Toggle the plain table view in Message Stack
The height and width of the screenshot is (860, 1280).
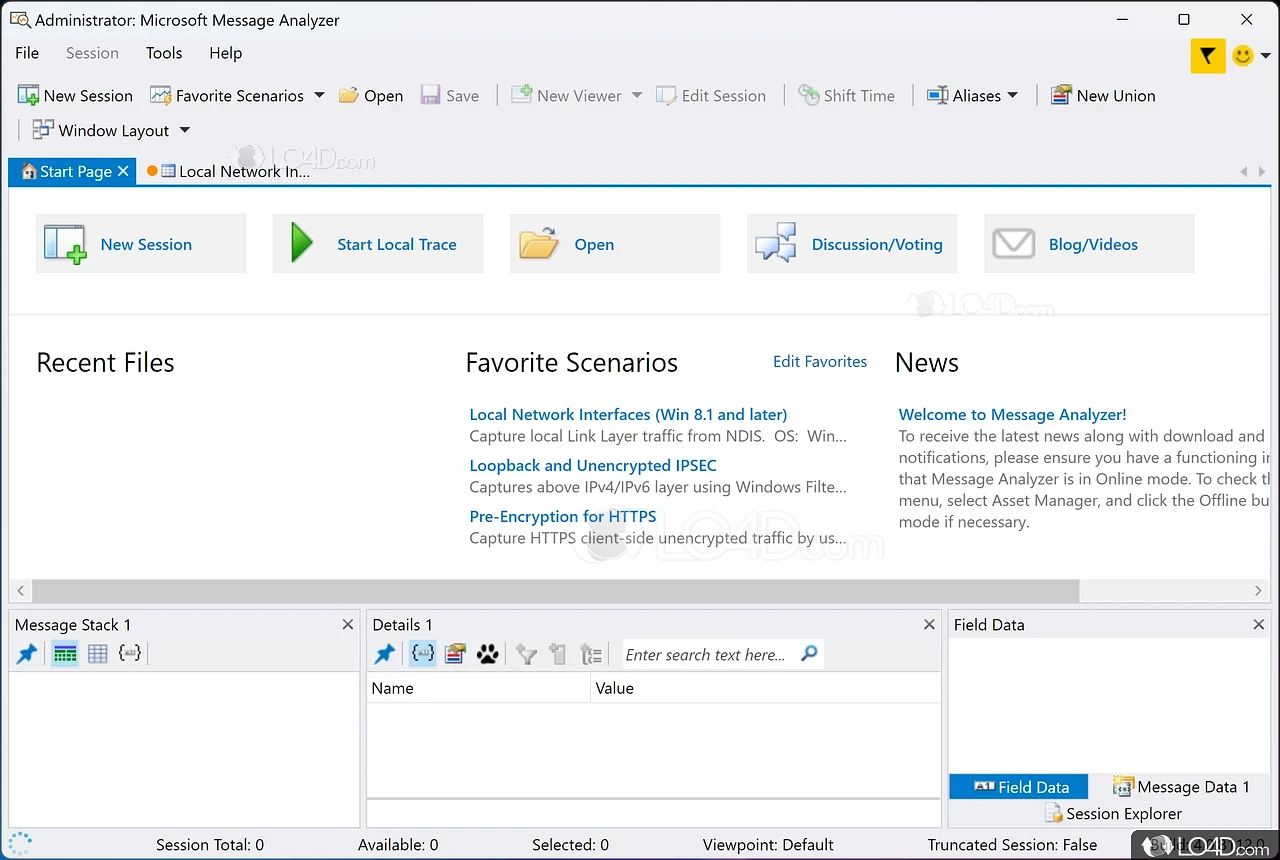97,654
